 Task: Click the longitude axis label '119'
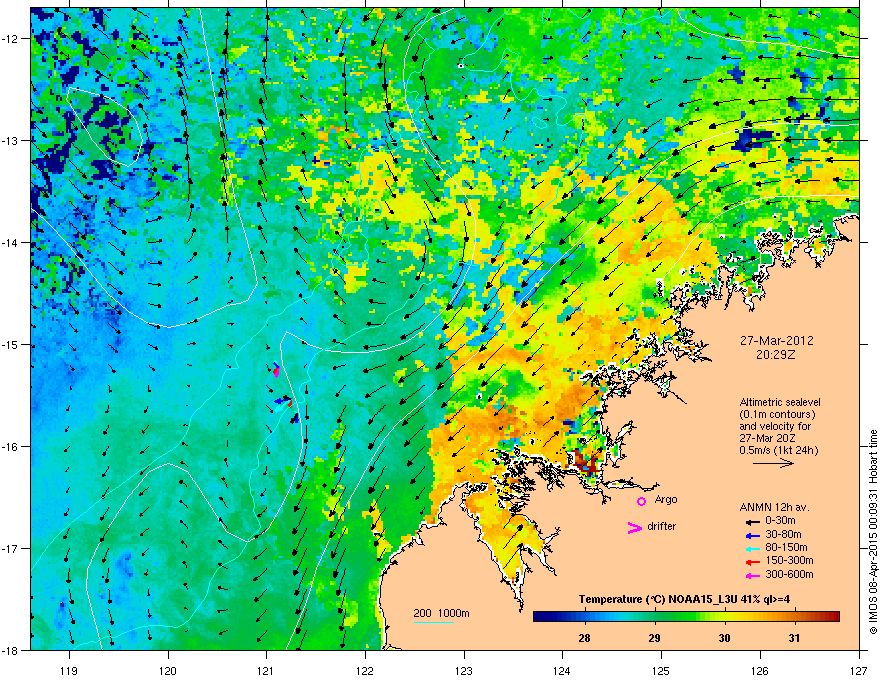[x=69, y=671]
